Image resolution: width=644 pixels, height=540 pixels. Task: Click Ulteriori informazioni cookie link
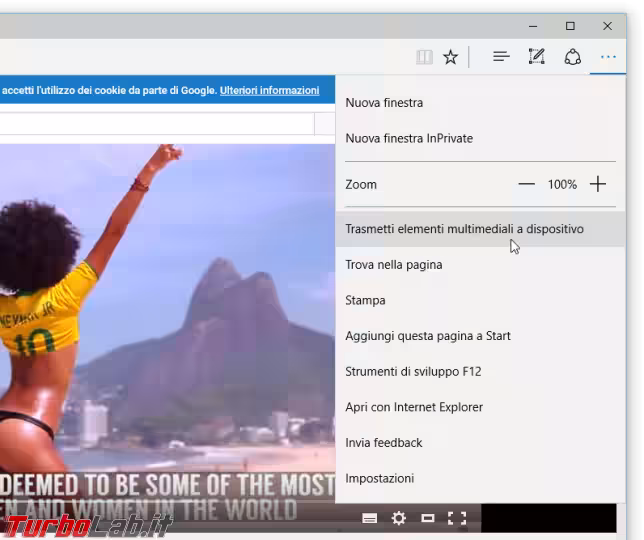[269, 90]
